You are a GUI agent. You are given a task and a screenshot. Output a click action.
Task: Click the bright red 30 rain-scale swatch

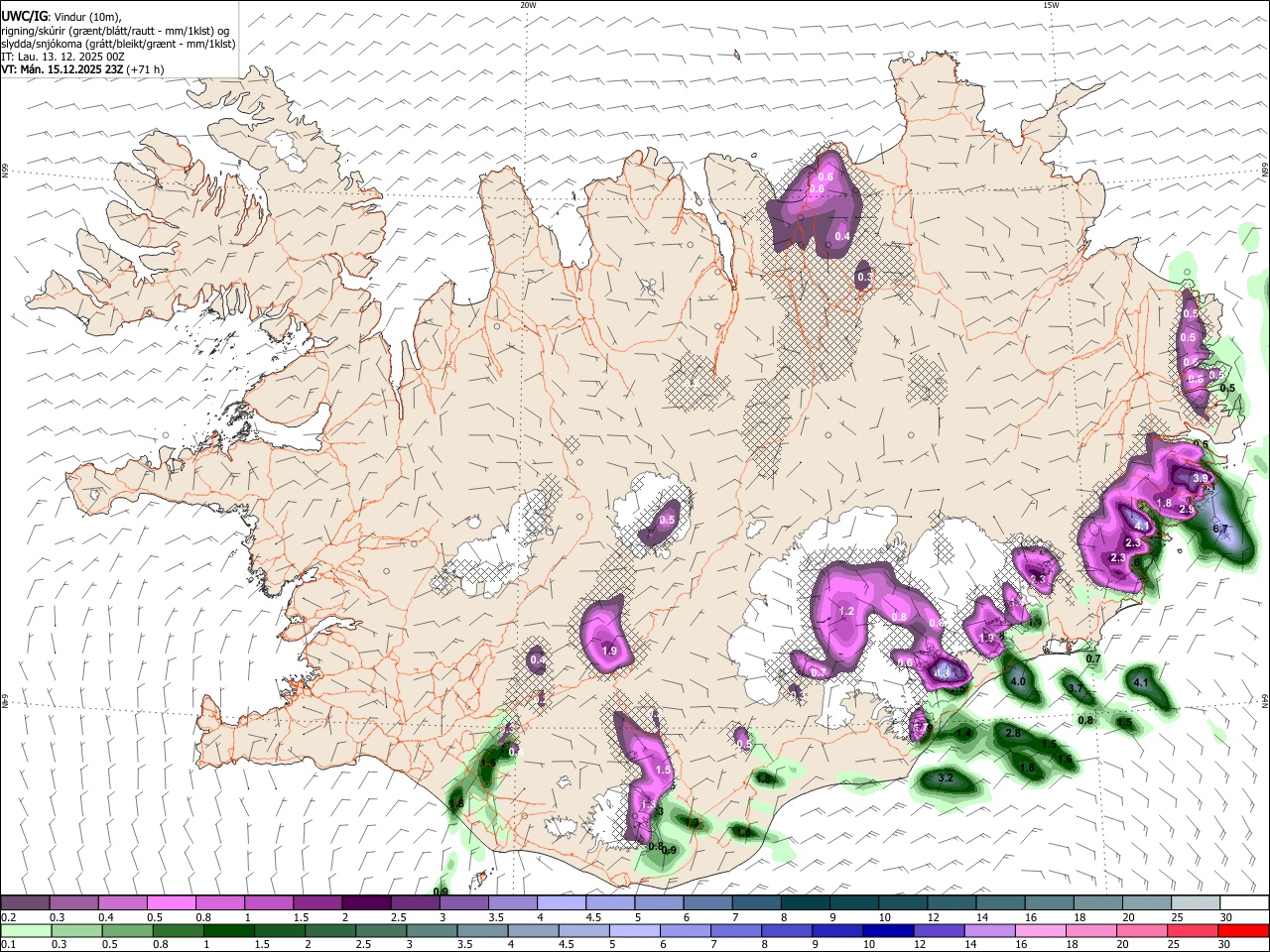(1242, 930)
